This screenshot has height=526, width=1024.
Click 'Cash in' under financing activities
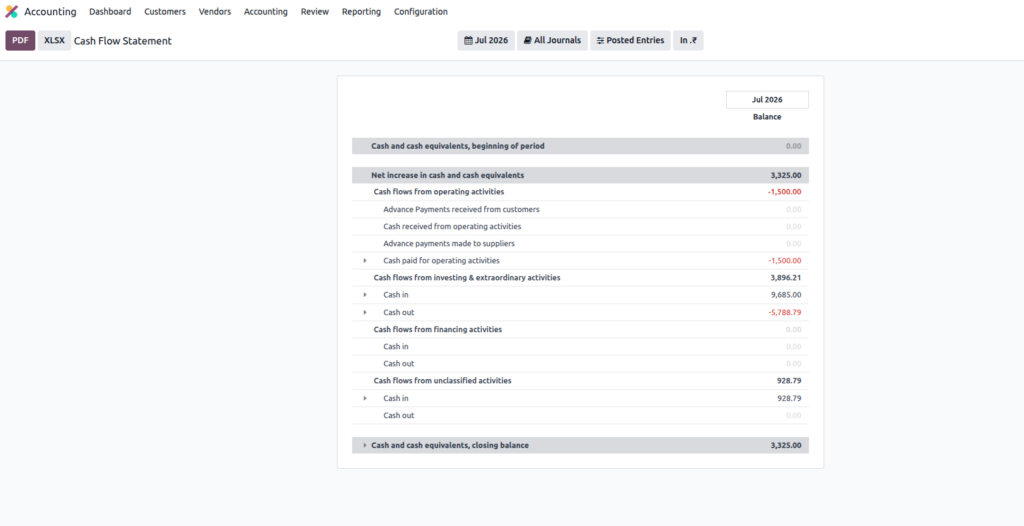point(396,346)
